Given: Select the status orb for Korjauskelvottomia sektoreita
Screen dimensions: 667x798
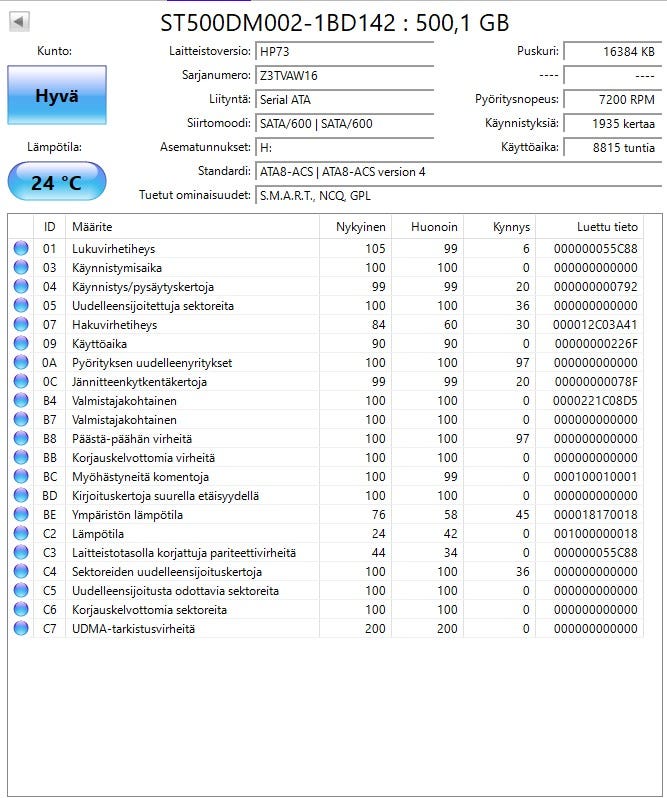Looking at the screenshot, I should pos(21,609).
